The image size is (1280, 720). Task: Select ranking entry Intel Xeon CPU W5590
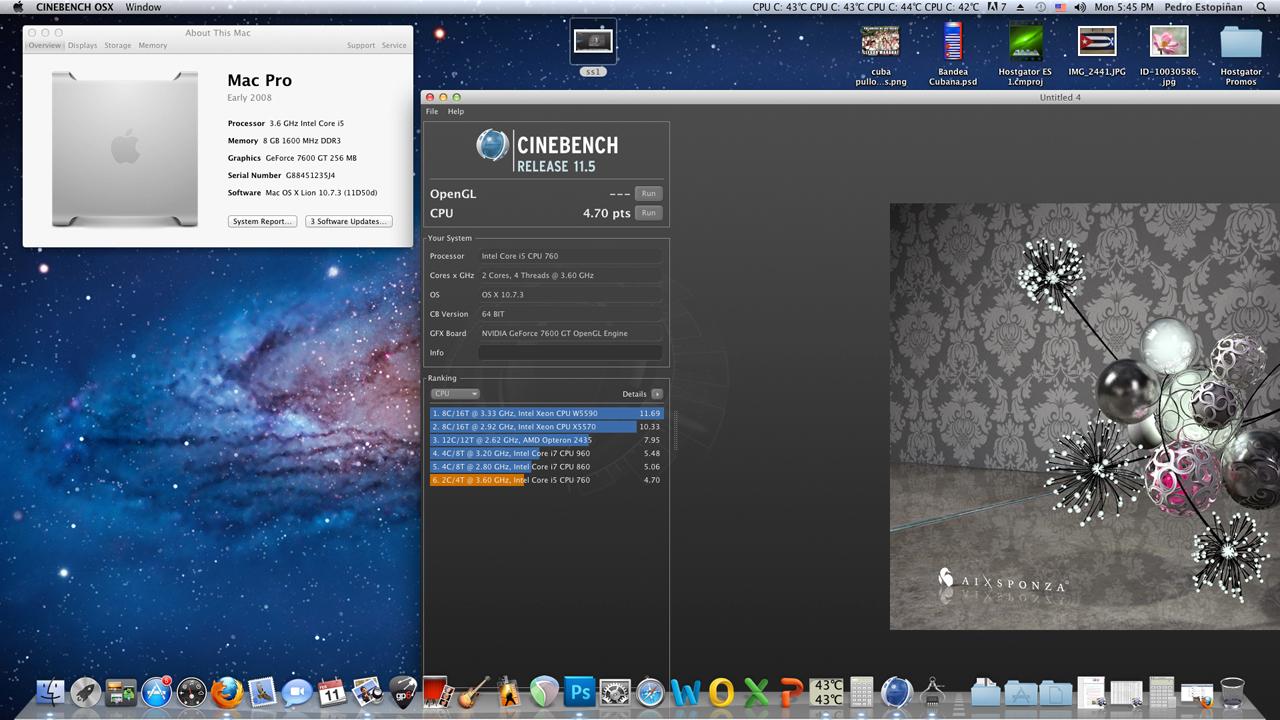pyautogui.click(x=547, y=413)
